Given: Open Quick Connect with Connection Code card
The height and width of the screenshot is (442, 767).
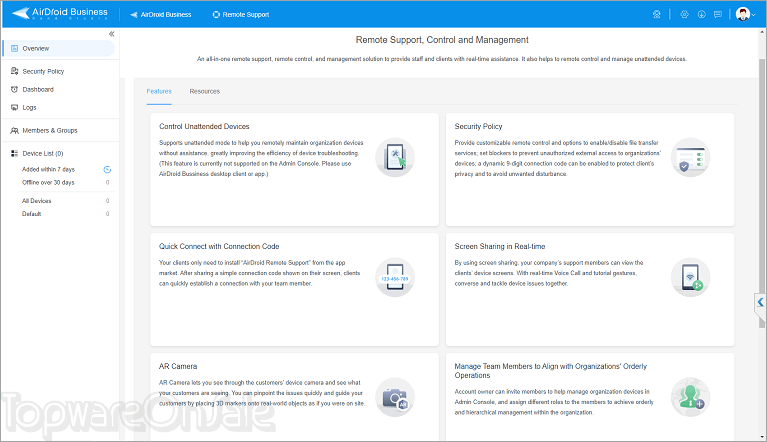Looking at the screenshot, I should point(294,289).
